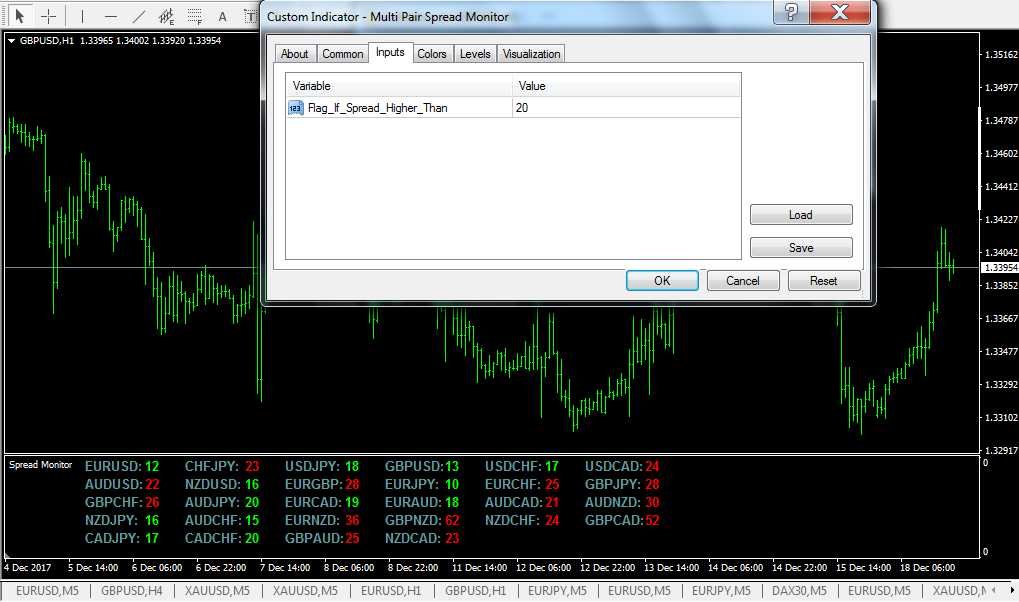Click the Spread Monitor indicator label
Image resolution: width=1019 pixels, height=602 pixels.
click(40, 465)
